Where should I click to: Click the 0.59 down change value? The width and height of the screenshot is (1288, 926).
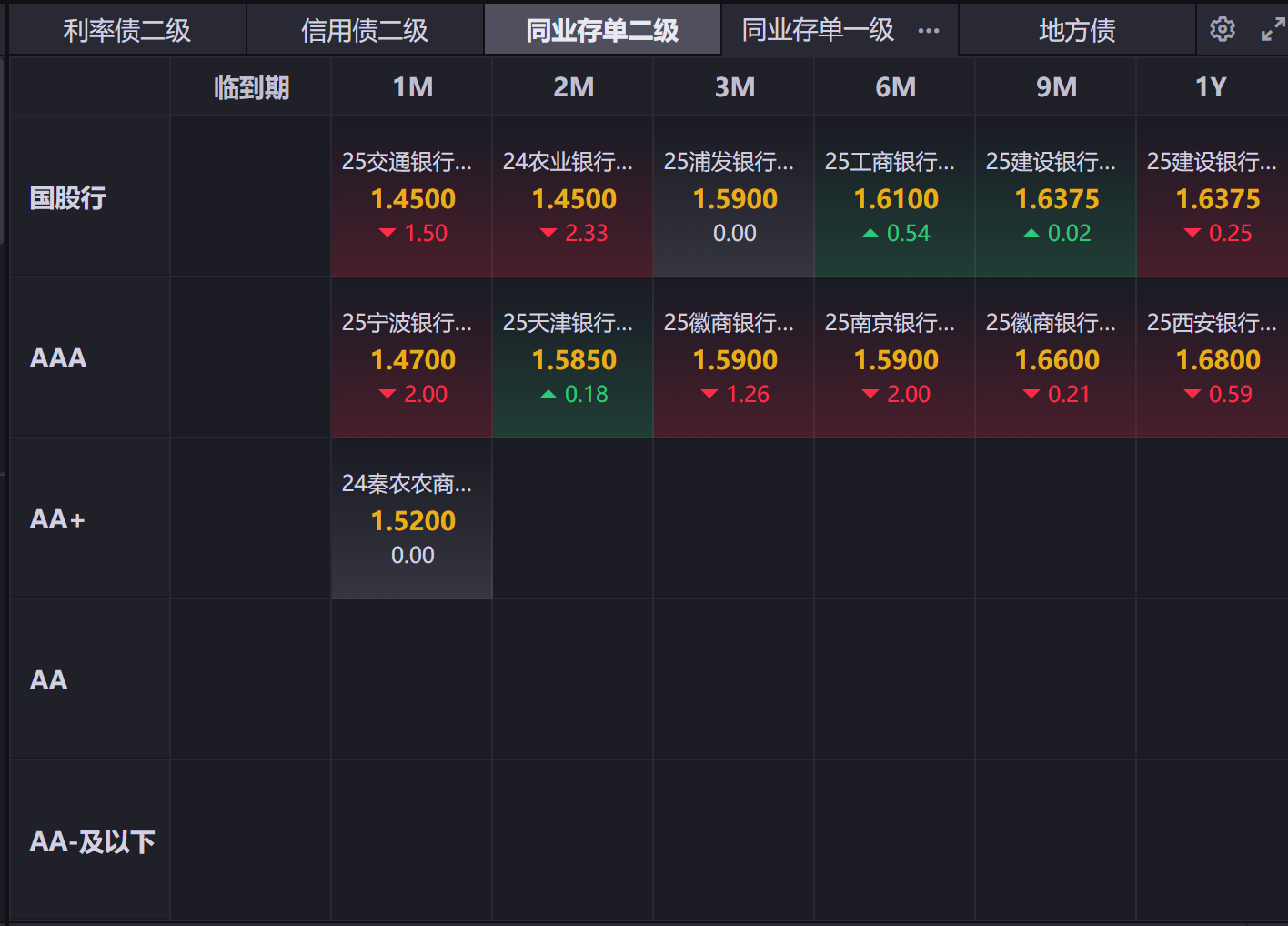1231,395
